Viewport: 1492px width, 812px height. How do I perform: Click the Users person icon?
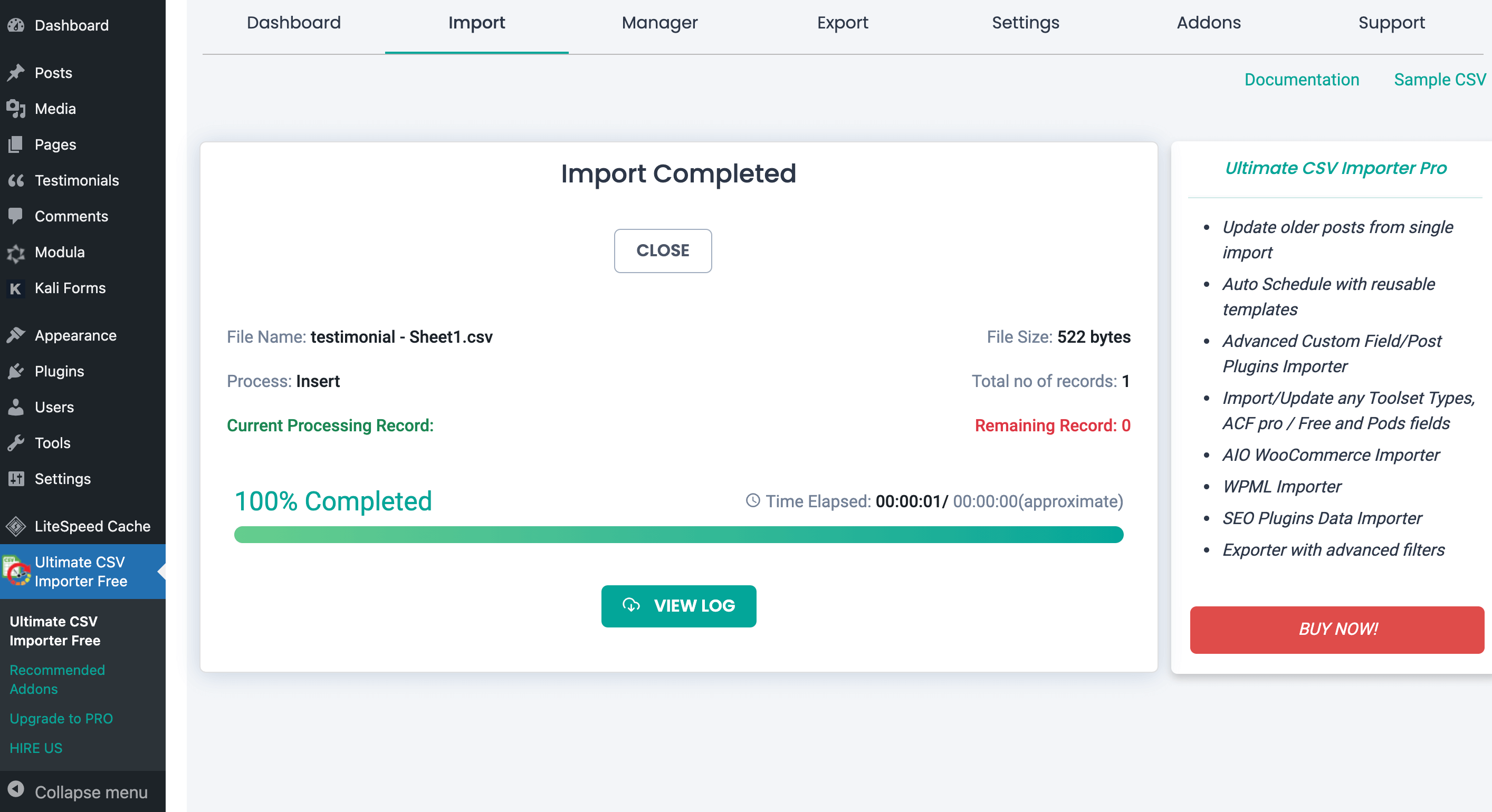pyautogui.click(x=16, y=407)
